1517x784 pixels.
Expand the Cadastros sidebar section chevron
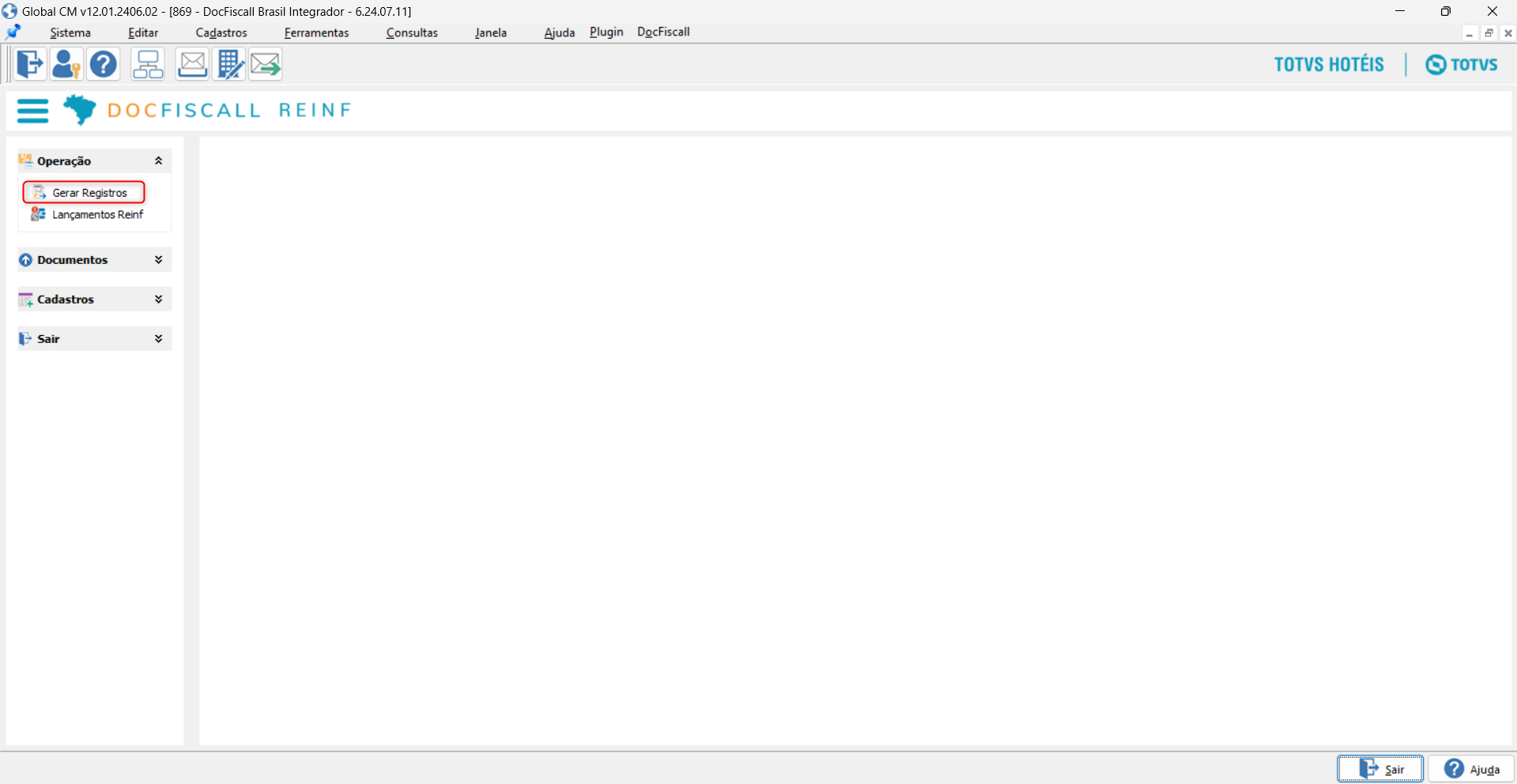click(x=158, y=299)
